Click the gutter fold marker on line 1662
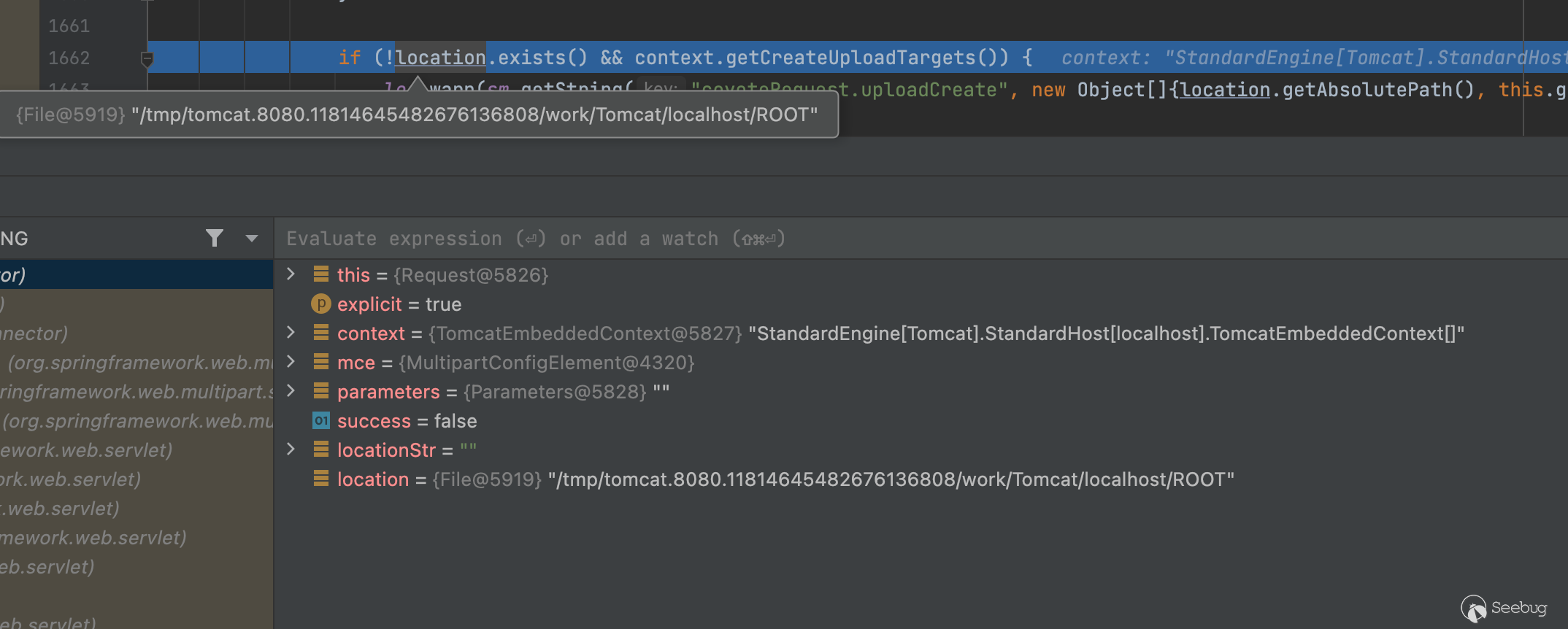The width and height of the screenshot is (1568, 629). (147, 59)
